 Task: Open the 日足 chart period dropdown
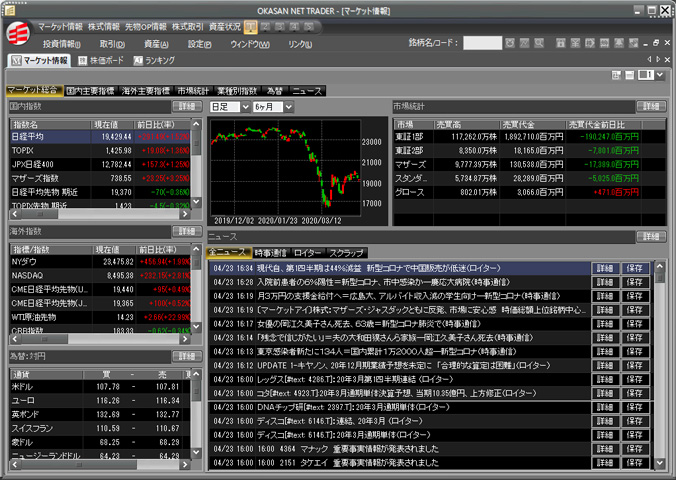(245, 106)
